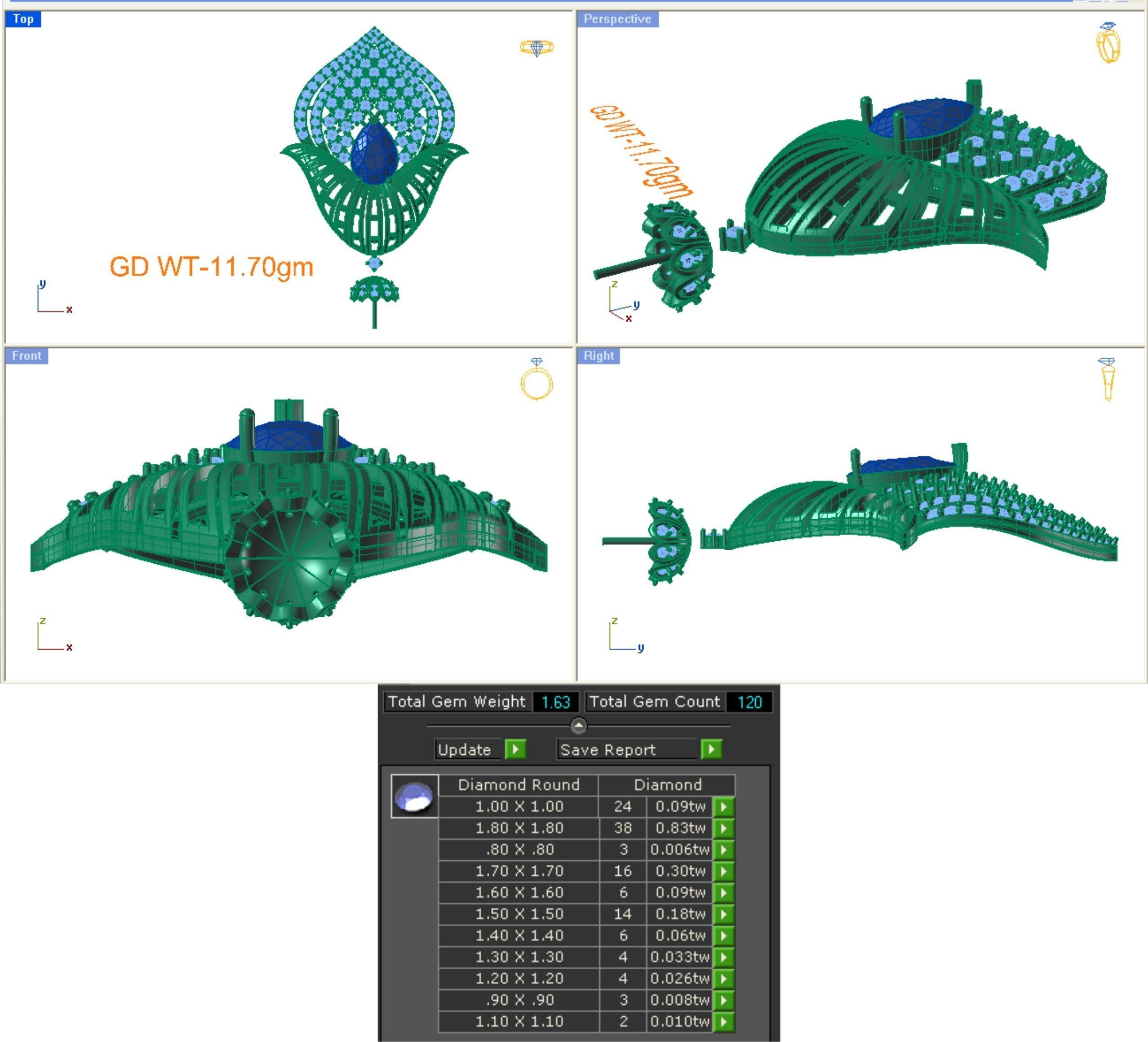Click green arrow for 1.00 X 1.00 row
Screen dimensions: 1148x1042
724,807
